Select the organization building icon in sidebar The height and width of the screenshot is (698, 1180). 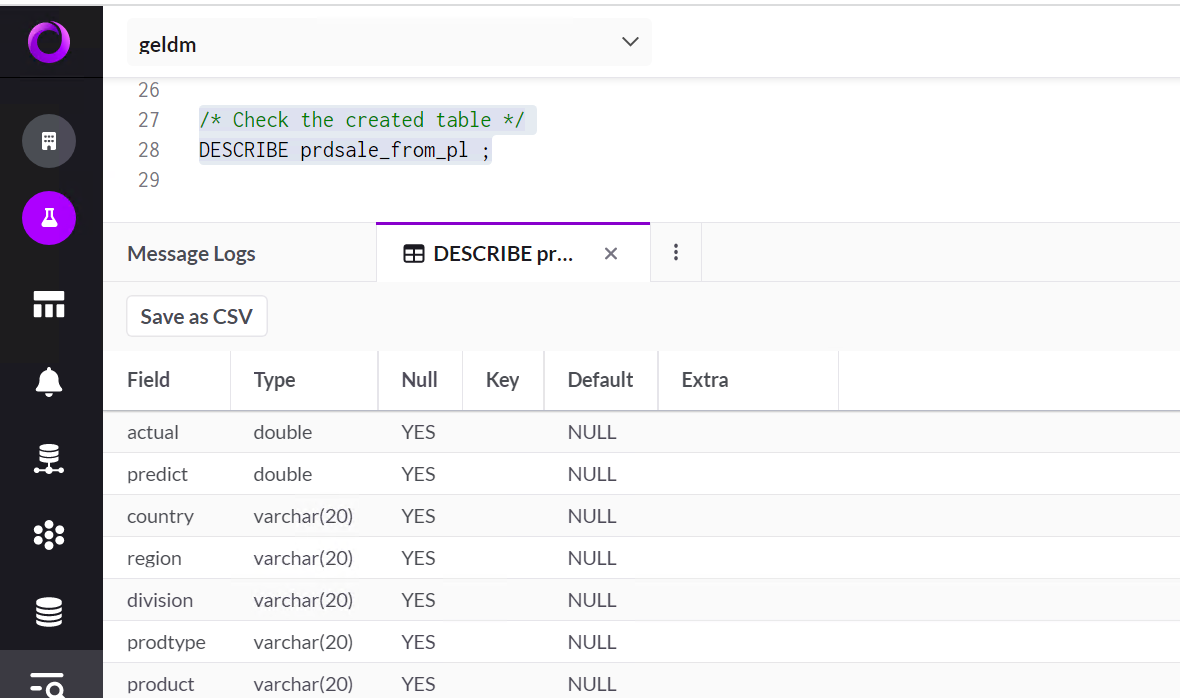click(x=48, y=141)
